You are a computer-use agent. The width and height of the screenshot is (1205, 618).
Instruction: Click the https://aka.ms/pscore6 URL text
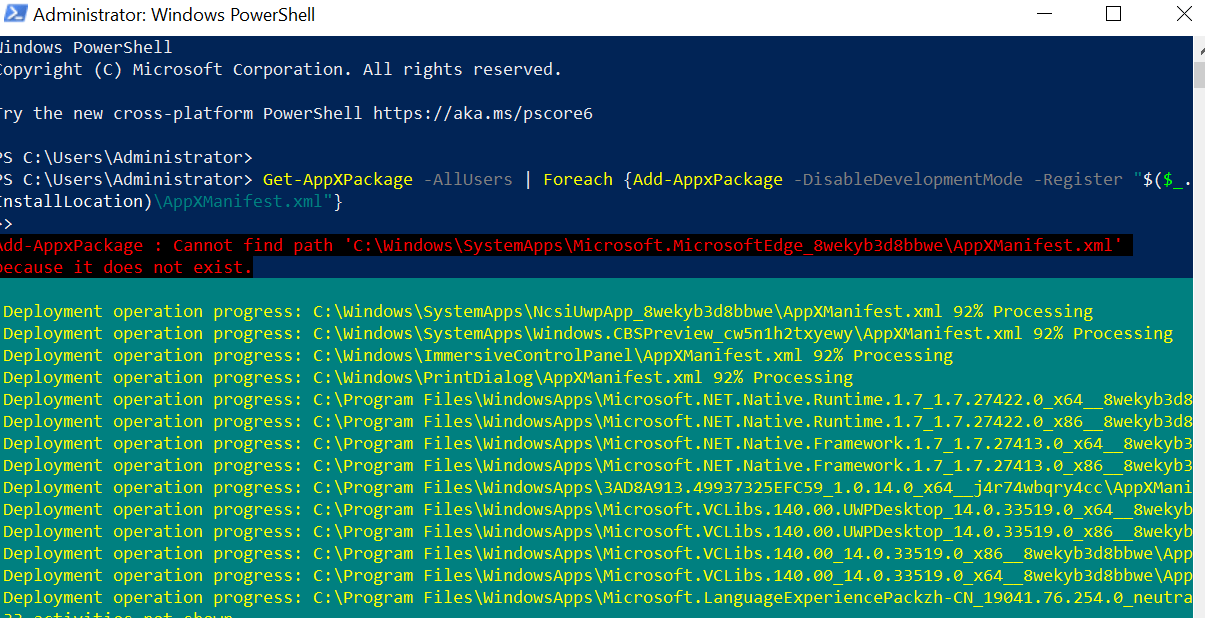[483, 113]
